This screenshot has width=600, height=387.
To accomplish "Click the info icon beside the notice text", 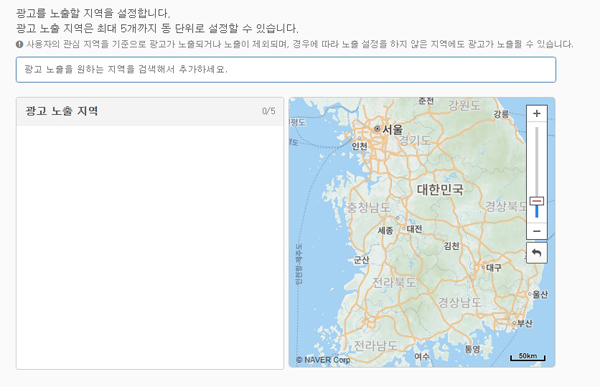I will click(20, 44).
